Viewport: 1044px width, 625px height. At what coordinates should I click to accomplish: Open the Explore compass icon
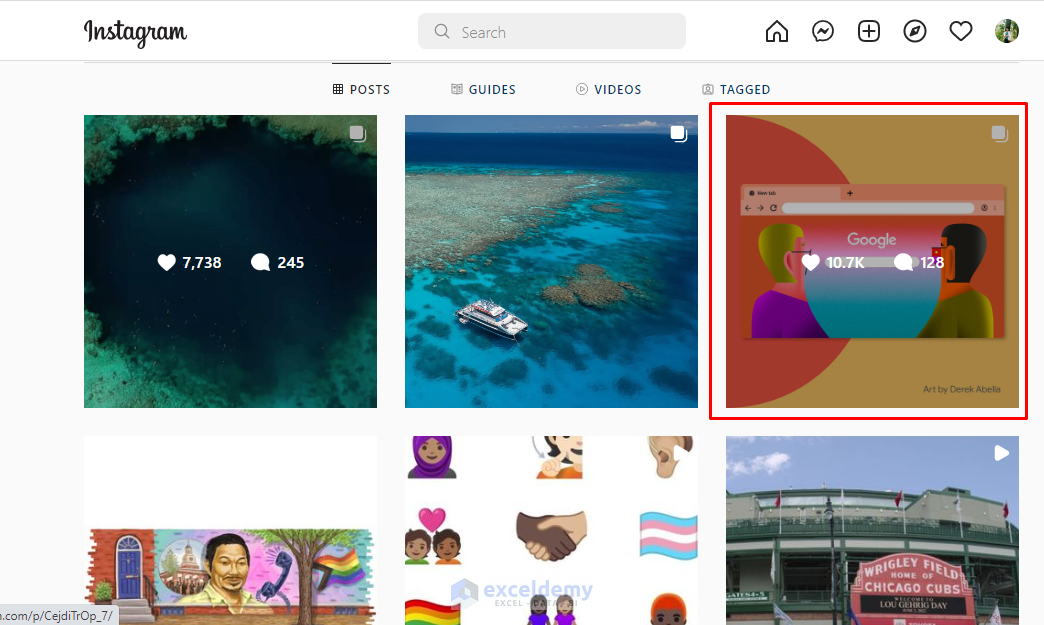914,31
